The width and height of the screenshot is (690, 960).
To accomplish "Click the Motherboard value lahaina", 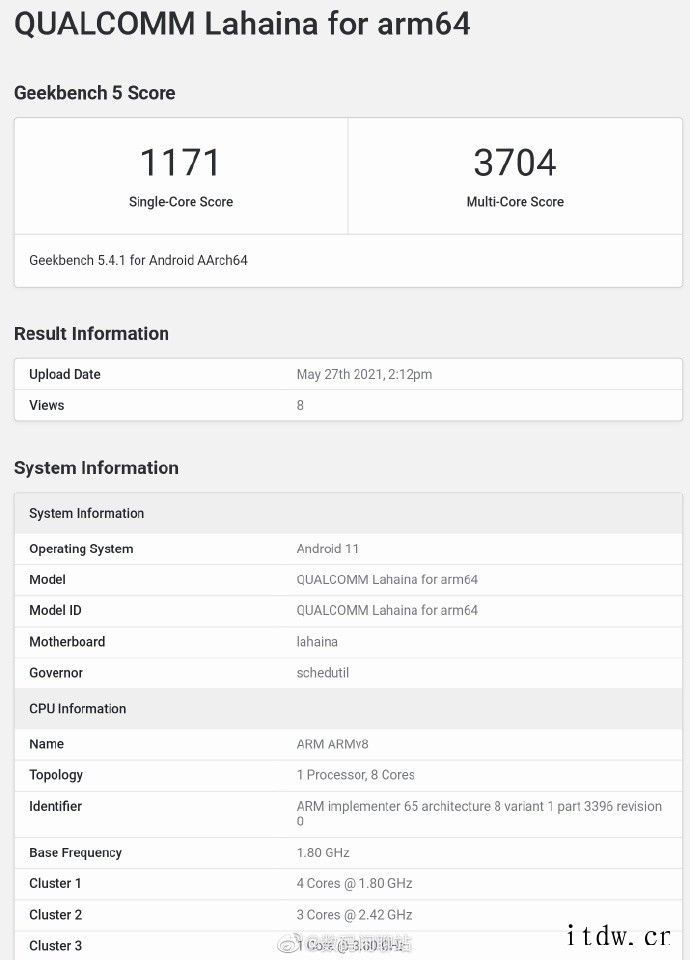I will (317, 641).
